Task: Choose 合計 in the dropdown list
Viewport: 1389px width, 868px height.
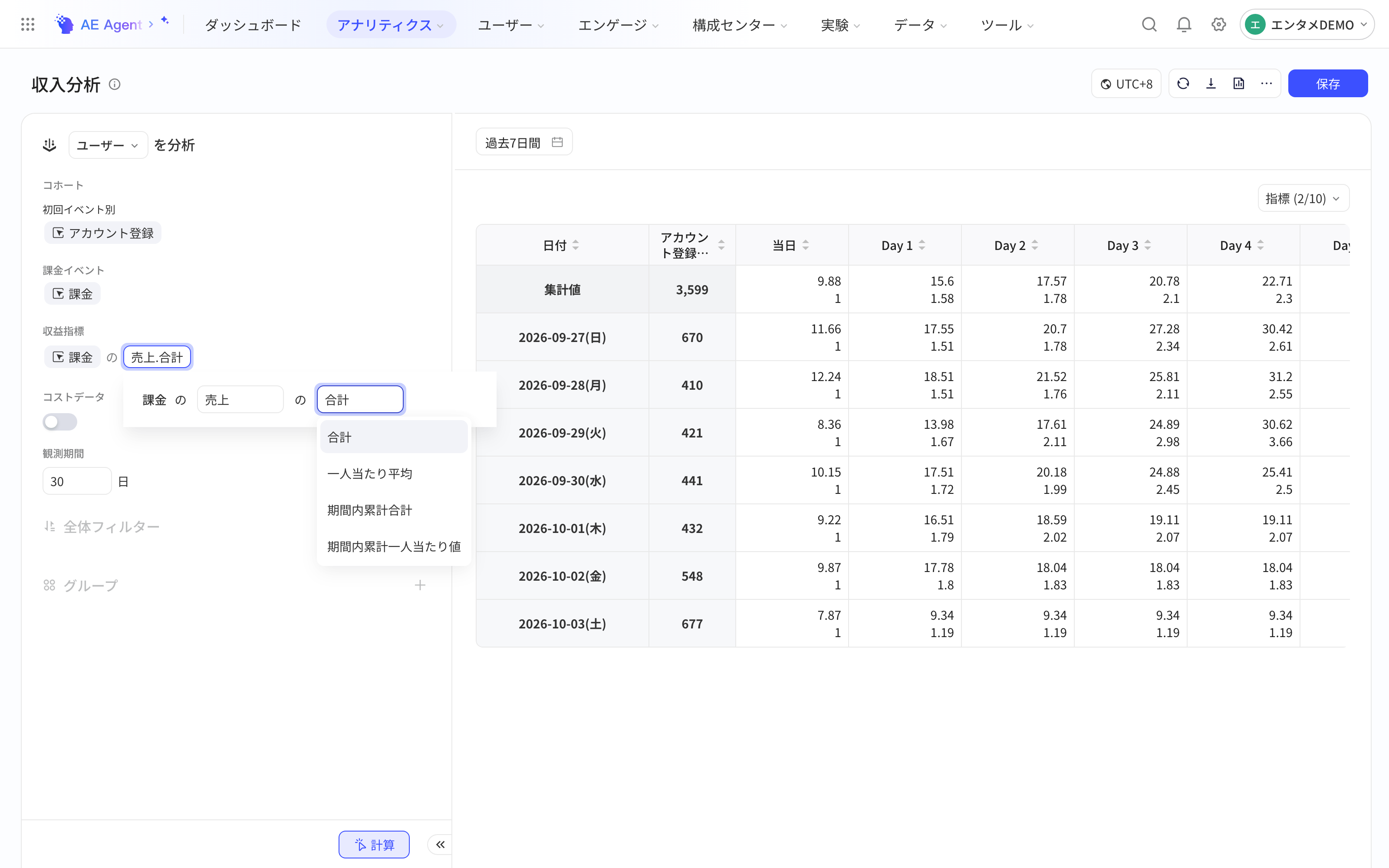Action: point(394,437)
